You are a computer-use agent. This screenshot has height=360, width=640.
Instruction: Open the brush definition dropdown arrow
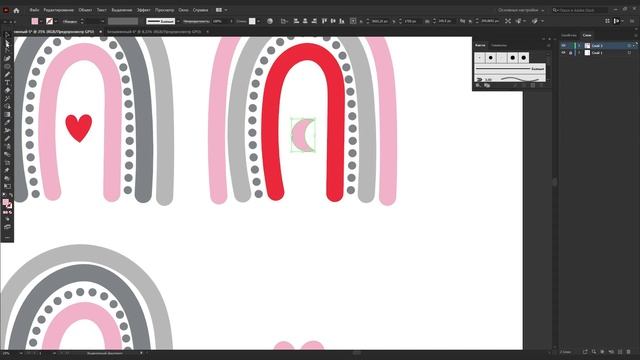coord(178,21)
